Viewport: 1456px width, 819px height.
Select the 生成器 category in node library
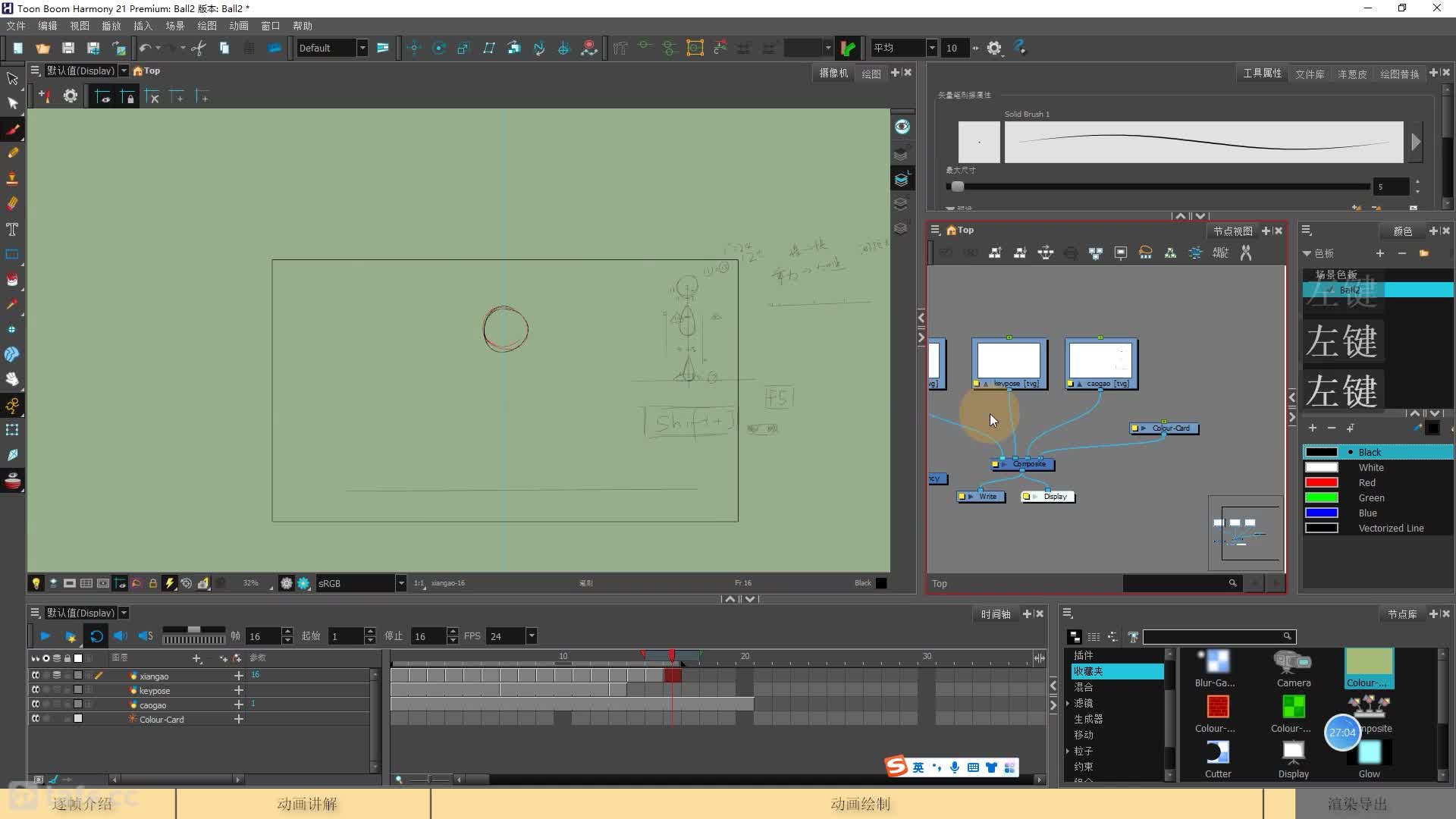(1089, 719)
